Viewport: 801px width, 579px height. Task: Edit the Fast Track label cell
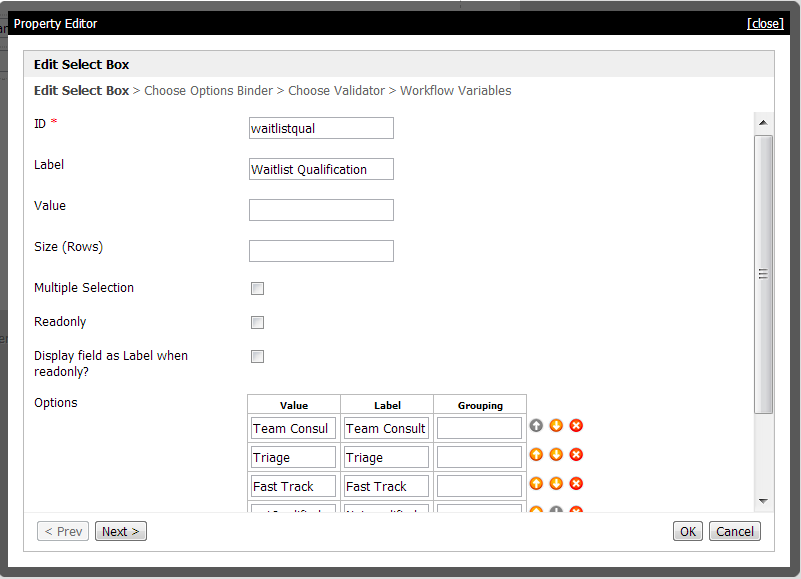click(386, 486)
